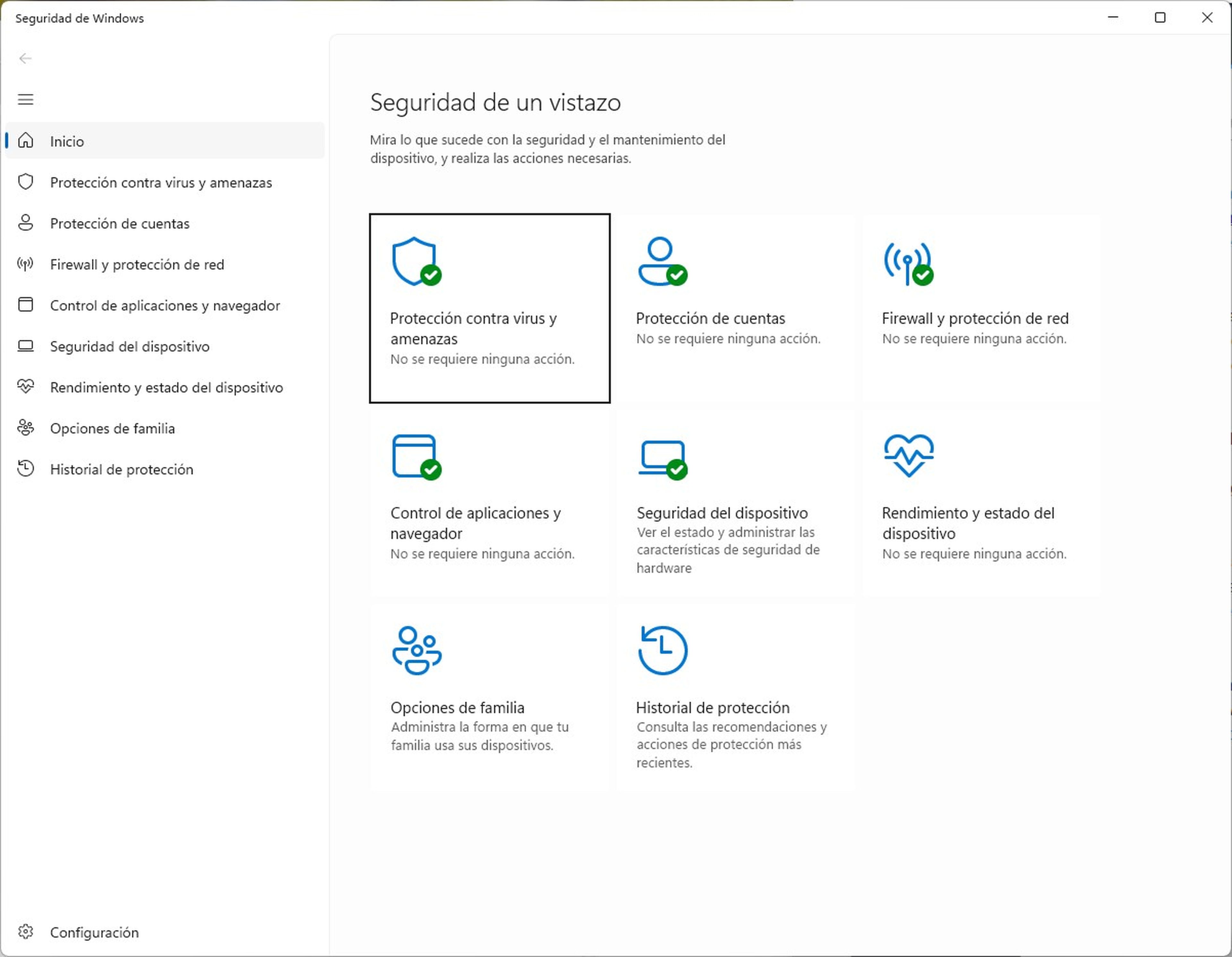Click the antenna firewall icon in sidebar
Viewport: 1232px width, 957px height.
tap(25, 264)
